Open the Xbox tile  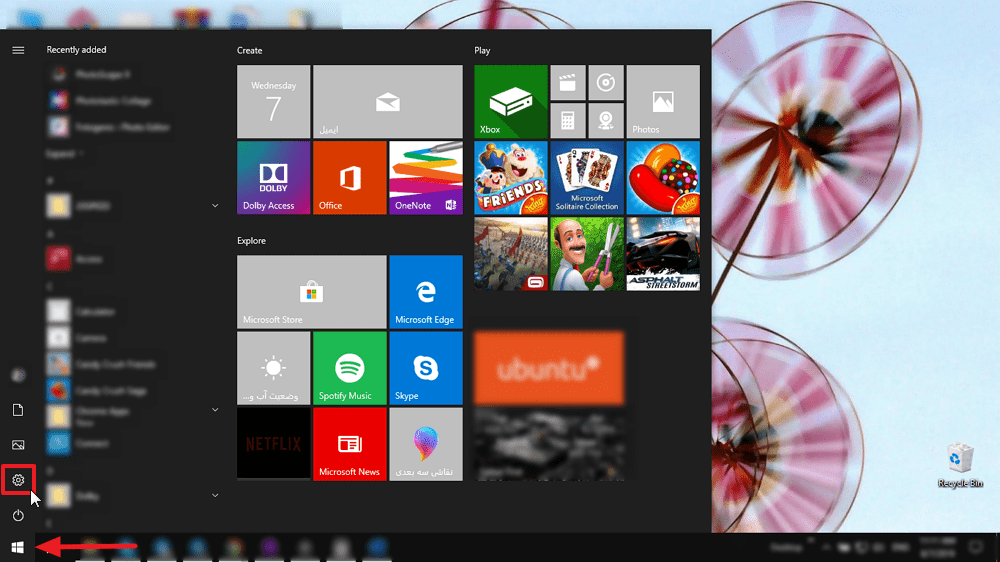pyautogui.click(x=511, y=101)
